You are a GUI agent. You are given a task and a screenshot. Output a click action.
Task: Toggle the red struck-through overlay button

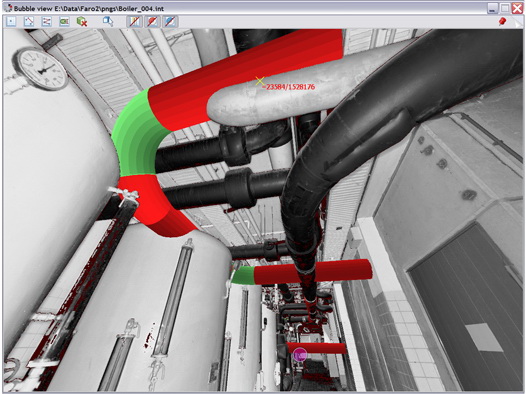152,21
